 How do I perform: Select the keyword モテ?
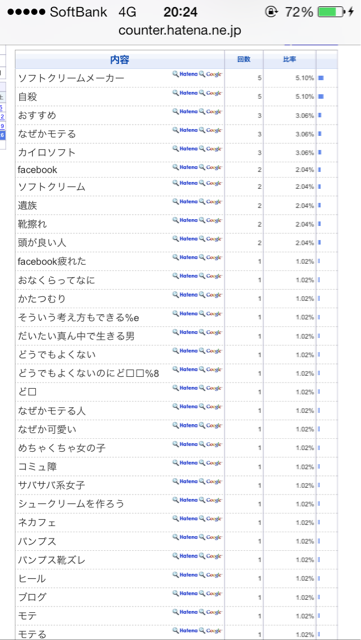[x=27, y=616]
